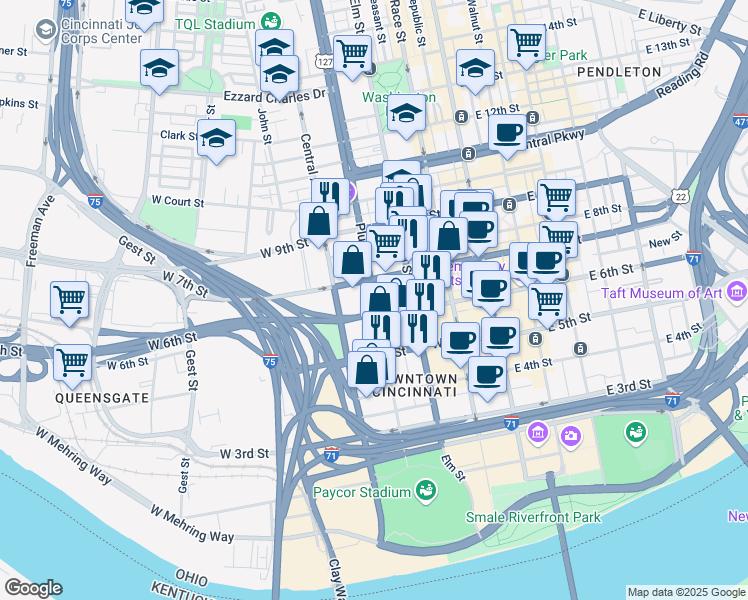Click I-71 shield next to W 3rd St
Image resolution: width=748 pixels, height=600 pixels.
332,455
